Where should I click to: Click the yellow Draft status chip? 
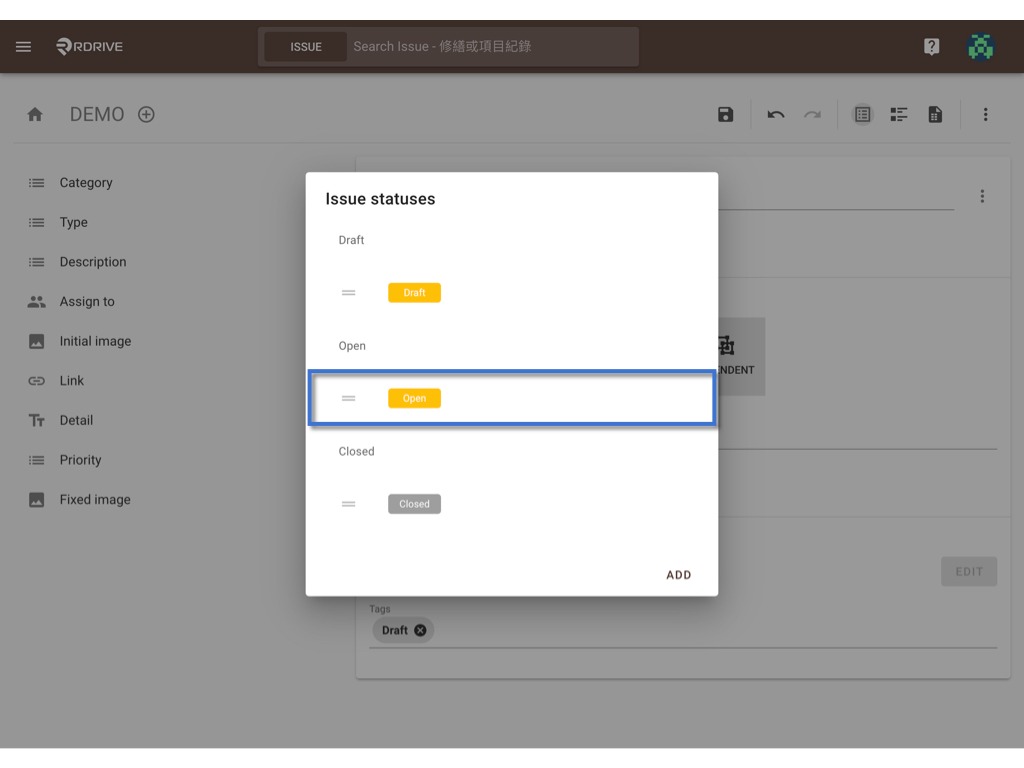pyautogui.click(x=414, y=293)
